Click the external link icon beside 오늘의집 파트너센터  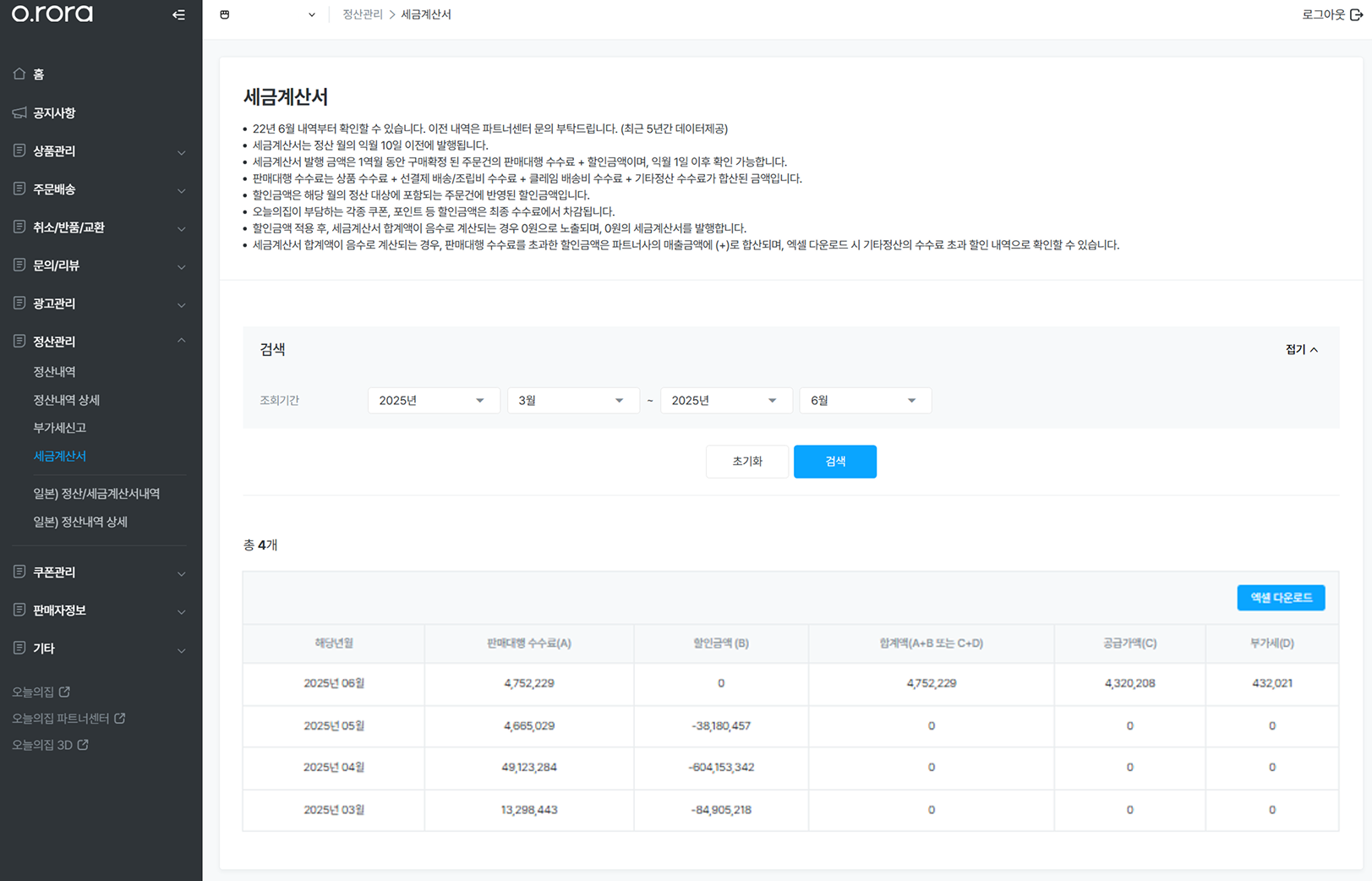tap(120, 718)
